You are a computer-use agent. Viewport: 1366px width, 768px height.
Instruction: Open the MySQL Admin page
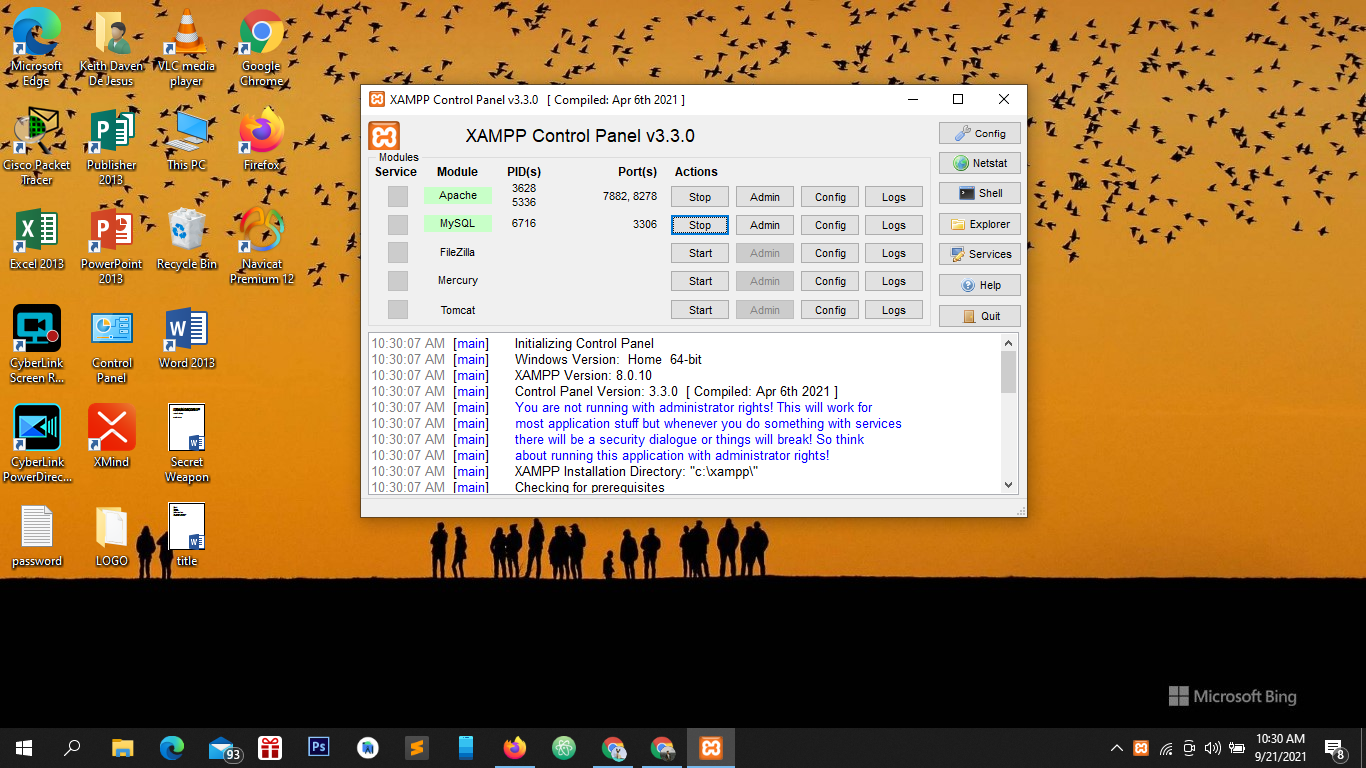(x=765, y=225)
